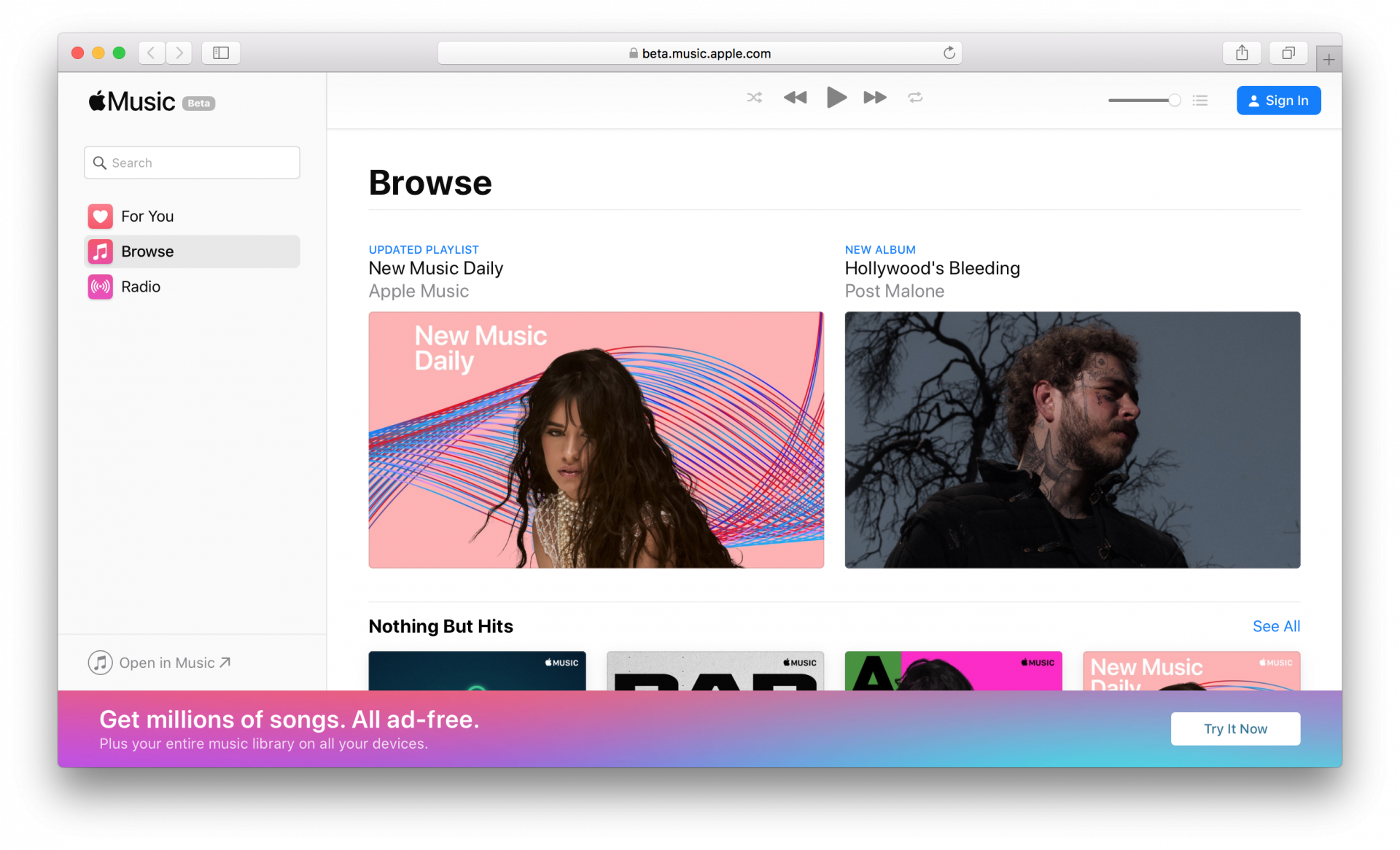This screenshot has height=850, width=1400.
Task: Open New Music Daily playlist artwork
Action: tap(596, 440)
